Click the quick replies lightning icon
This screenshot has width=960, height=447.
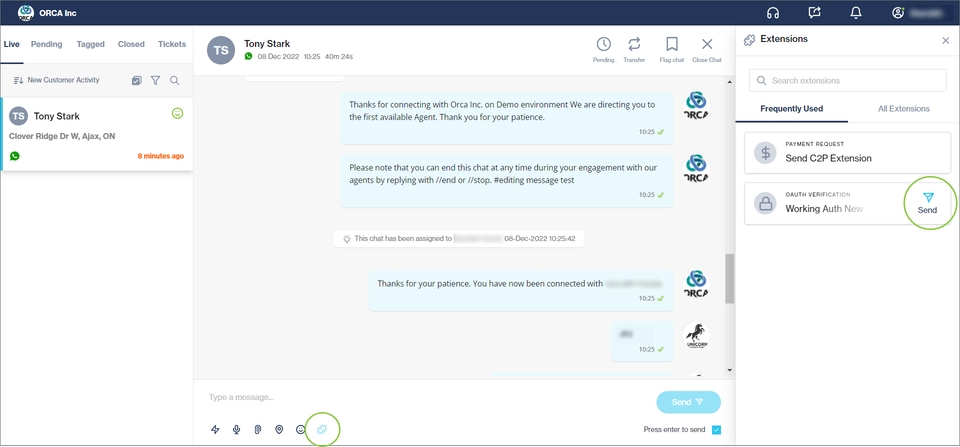(x=215, y=429)
